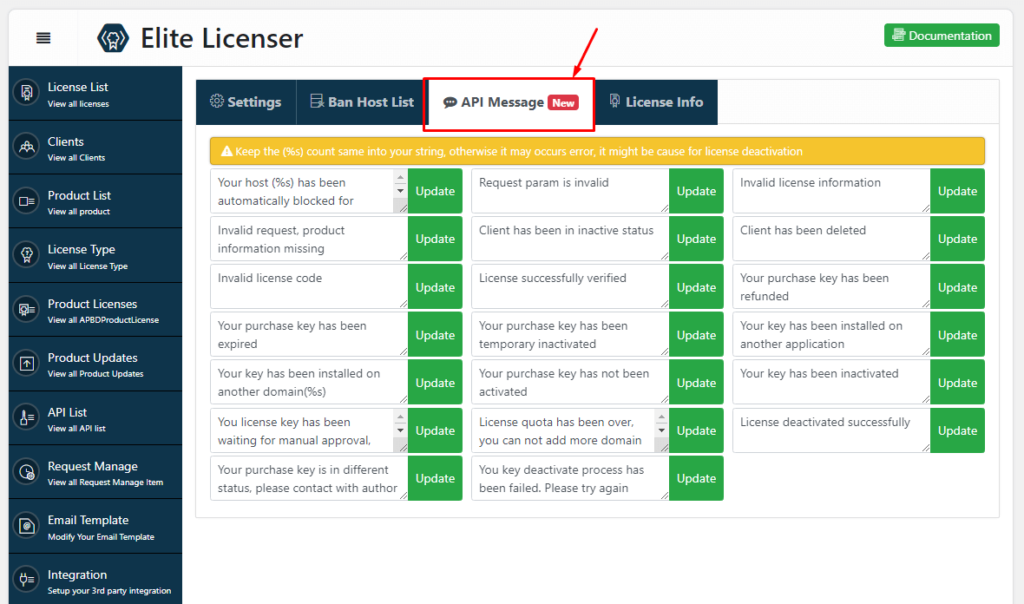Edit 'Your key has been installed on another application' field
Image resolution: width=1024 pixels, height=604 pixels.
pyautogui.click(x=831, y=334)
